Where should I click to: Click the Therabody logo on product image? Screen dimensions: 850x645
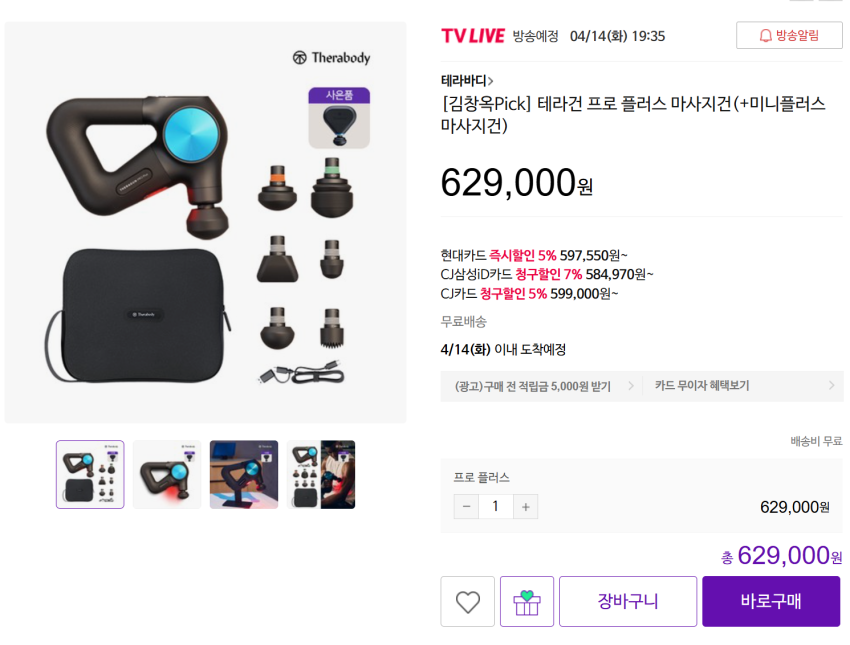tap(331, 57)
